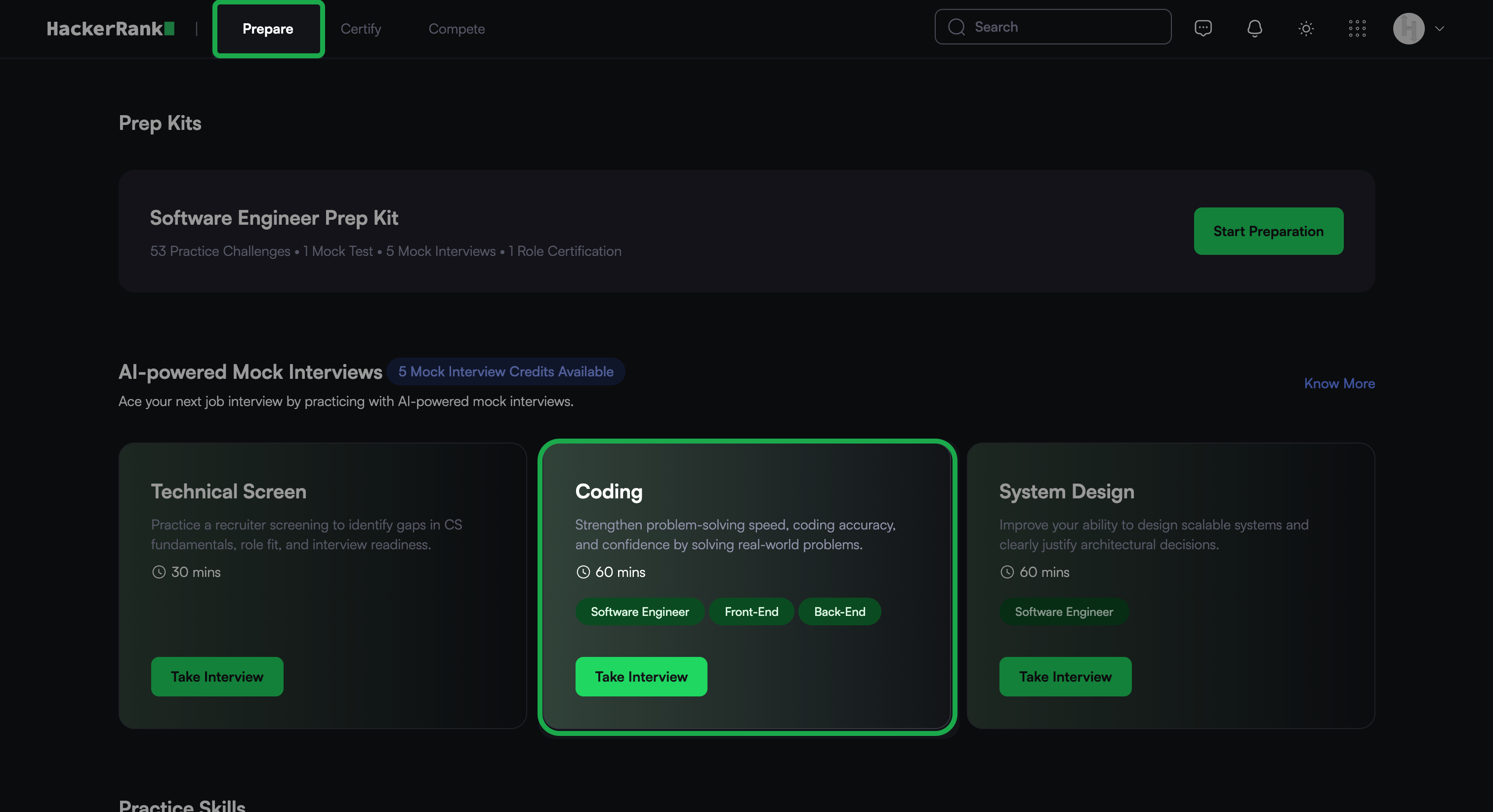Open the notifications bell
This screenshot has width=1493, height=812.
(x=1254, y=28)
